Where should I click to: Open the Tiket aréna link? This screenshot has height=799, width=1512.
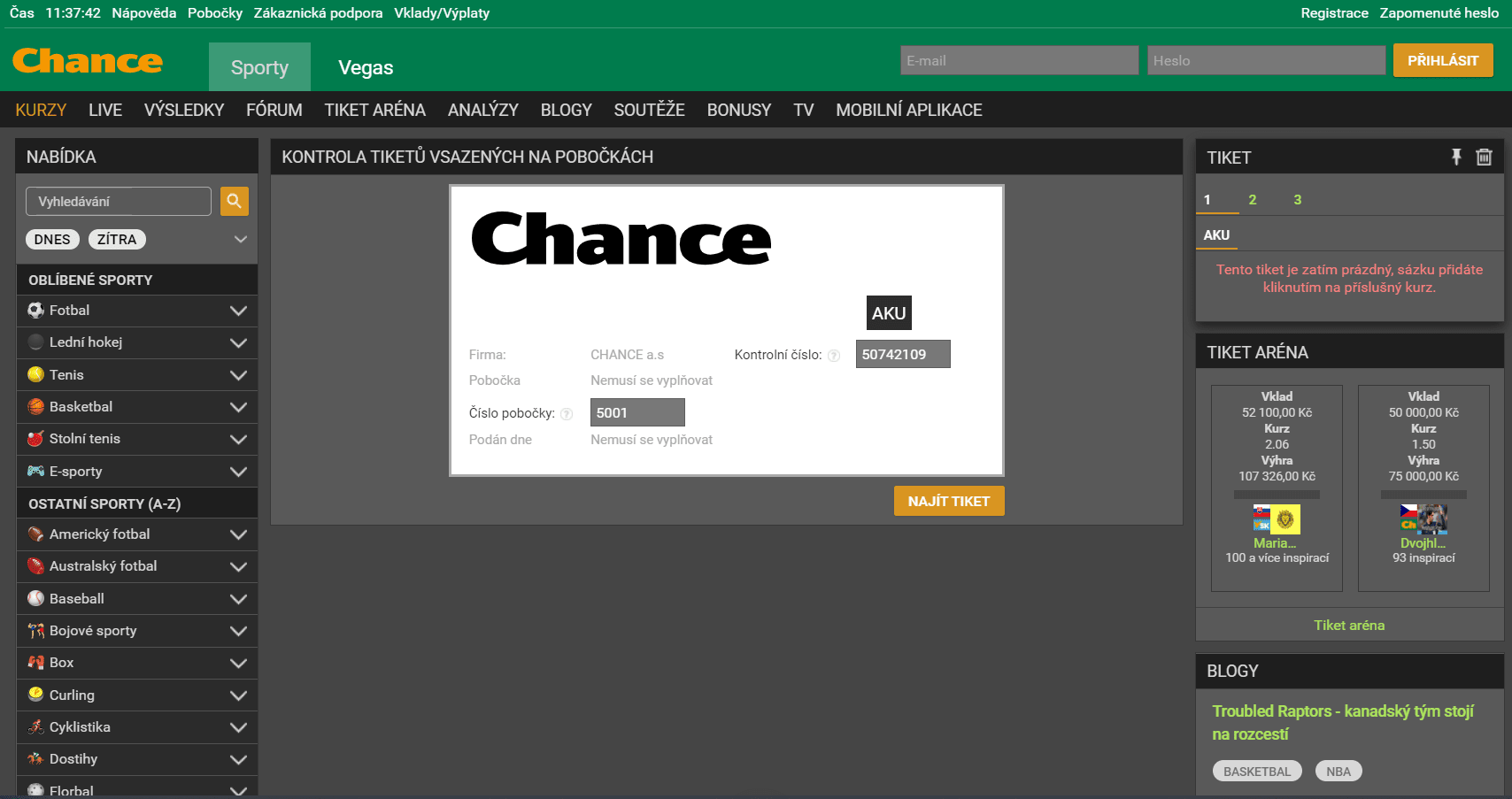pos(1348,625)
